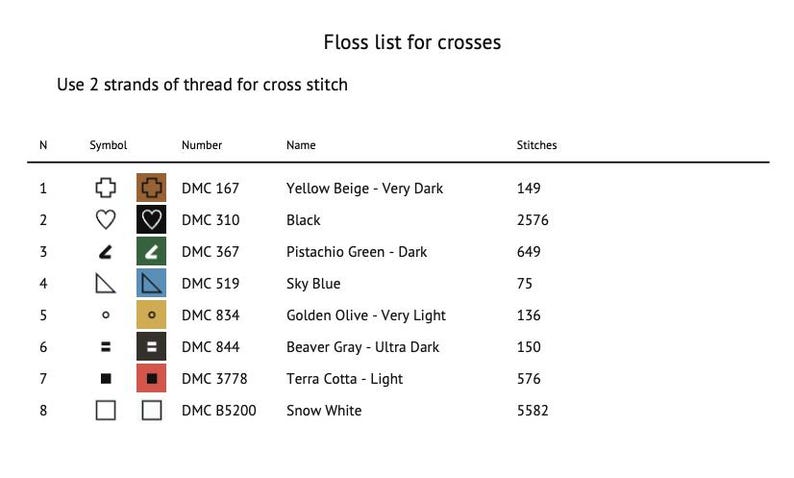Click the small circle symbol for DMC 834

click(105, 315)
